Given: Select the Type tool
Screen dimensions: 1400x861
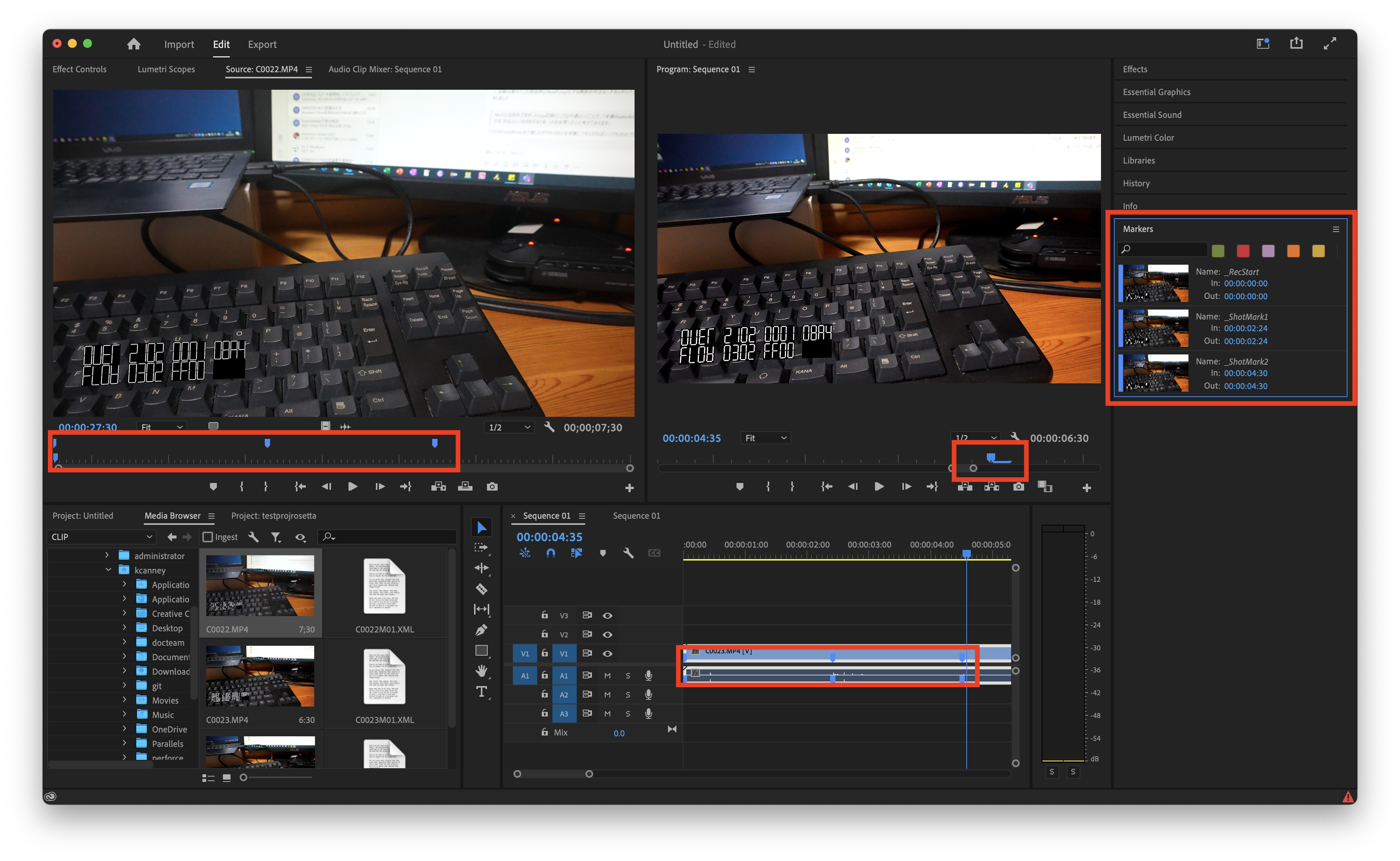Looking at the screenshot, I should (x=481, y=692).
